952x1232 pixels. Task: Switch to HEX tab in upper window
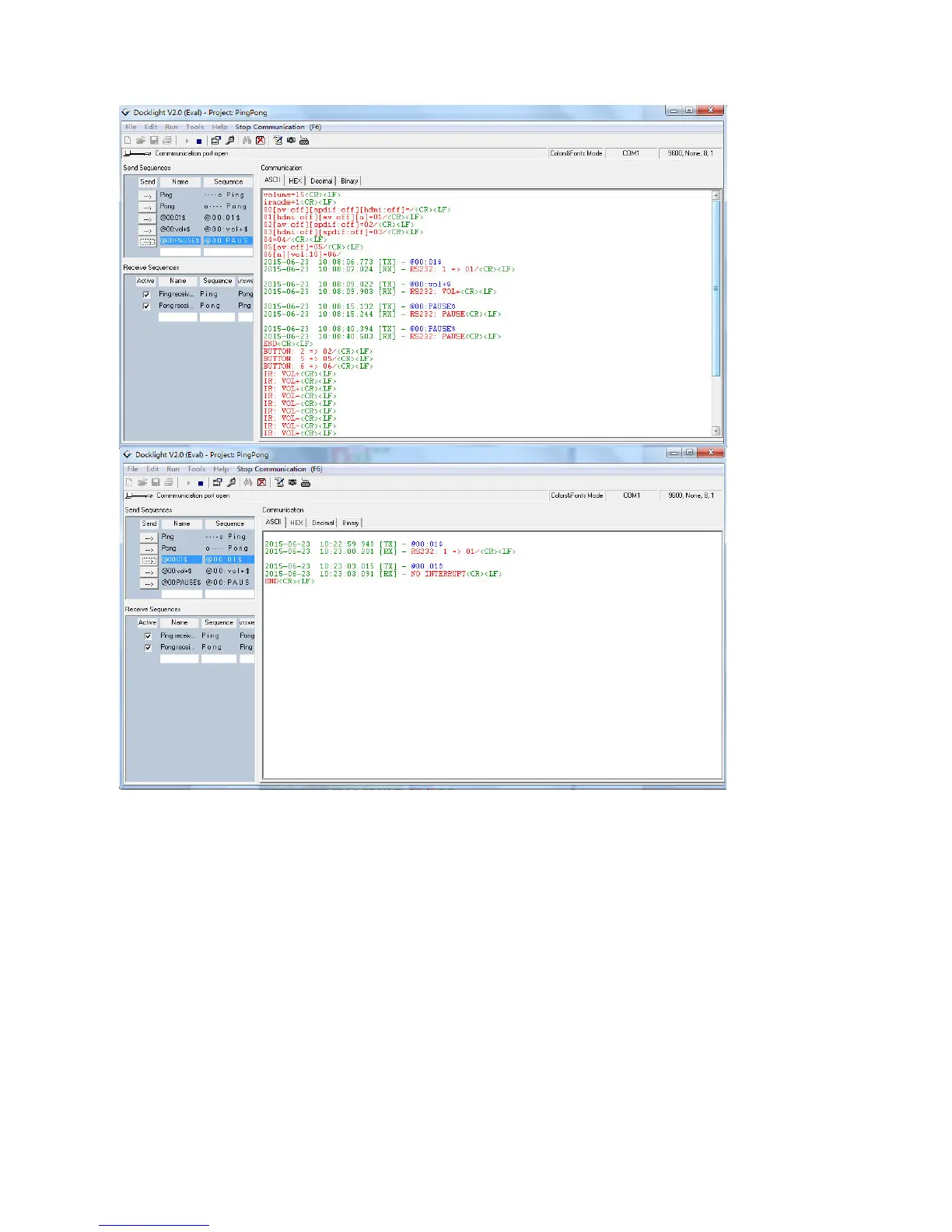click(296, 180)
